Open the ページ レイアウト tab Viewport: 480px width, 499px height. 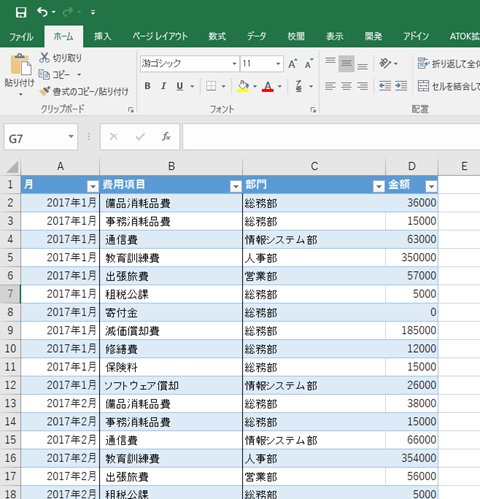[x=160, y=36]
